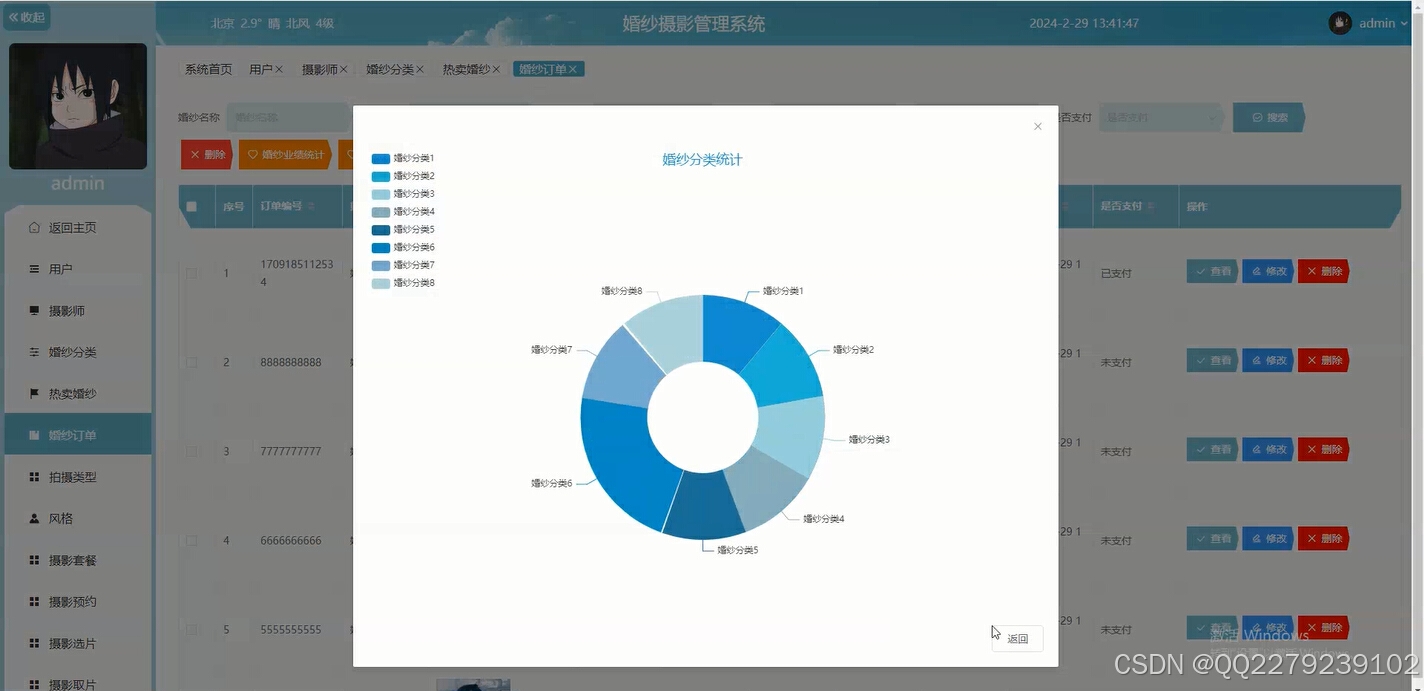Check the select-all checkbox in table header

click(192, 207)
